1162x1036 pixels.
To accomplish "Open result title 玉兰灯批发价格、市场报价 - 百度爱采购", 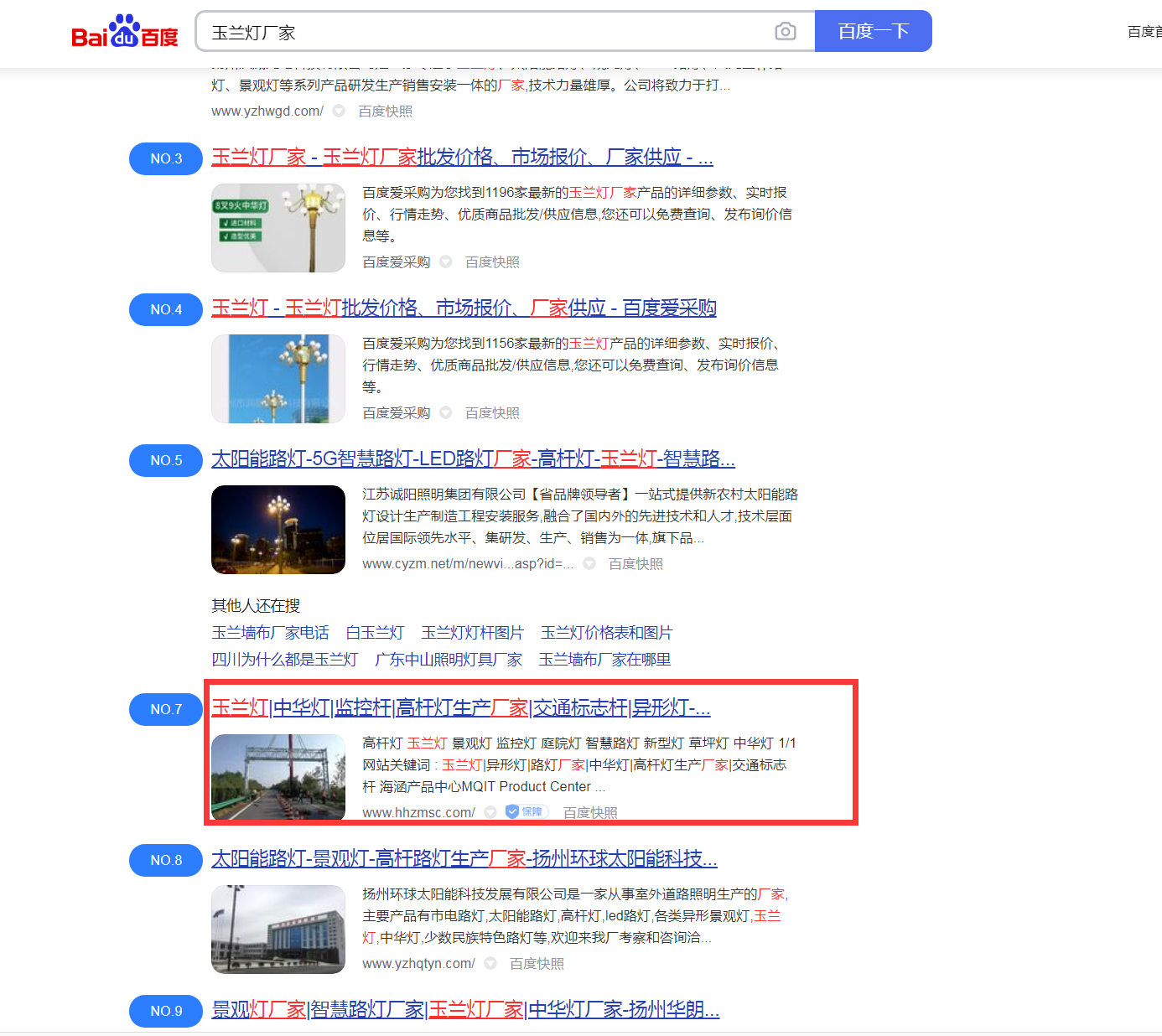I will pyautogui.click(x=464, y=308).
